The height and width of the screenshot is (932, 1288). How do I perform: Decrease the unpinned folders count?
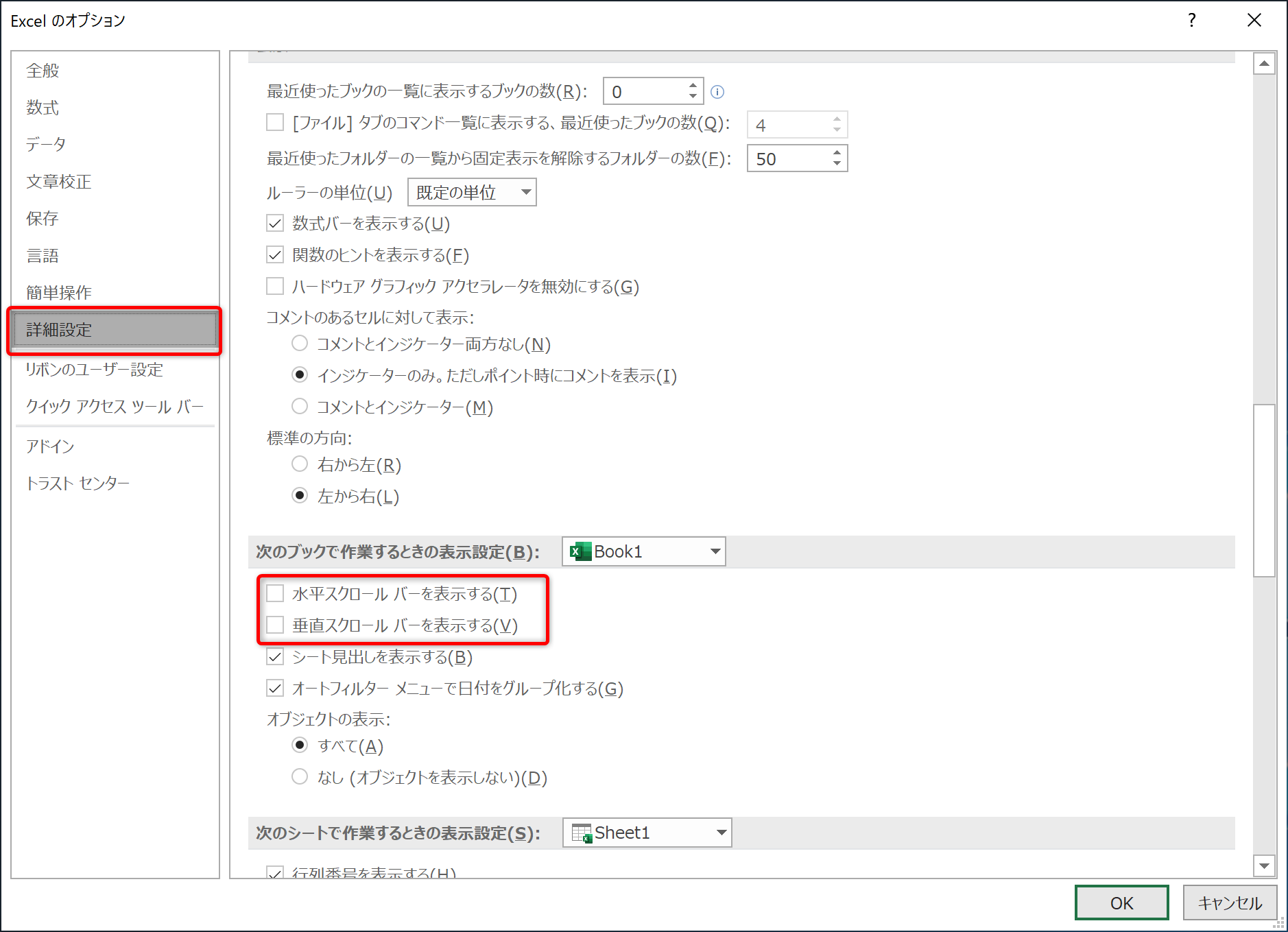837,165
